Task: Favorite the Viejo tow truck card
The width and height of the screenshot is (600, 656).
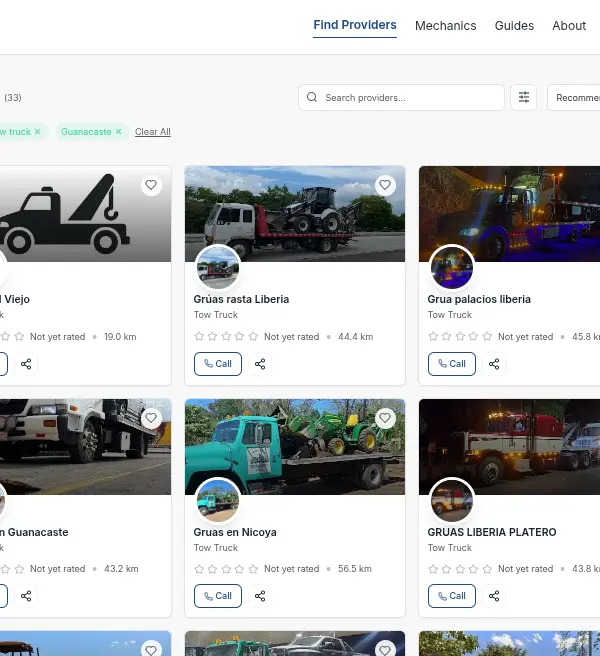Action: click(x=151, y=185)
